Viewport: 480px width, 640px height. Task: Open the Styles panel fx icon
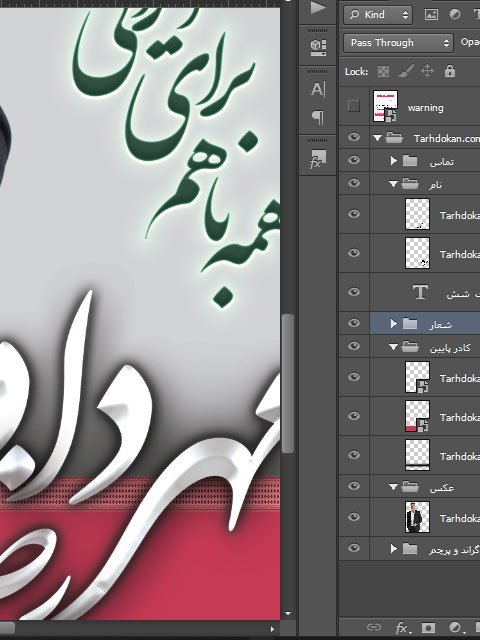(x=318, y=159)
